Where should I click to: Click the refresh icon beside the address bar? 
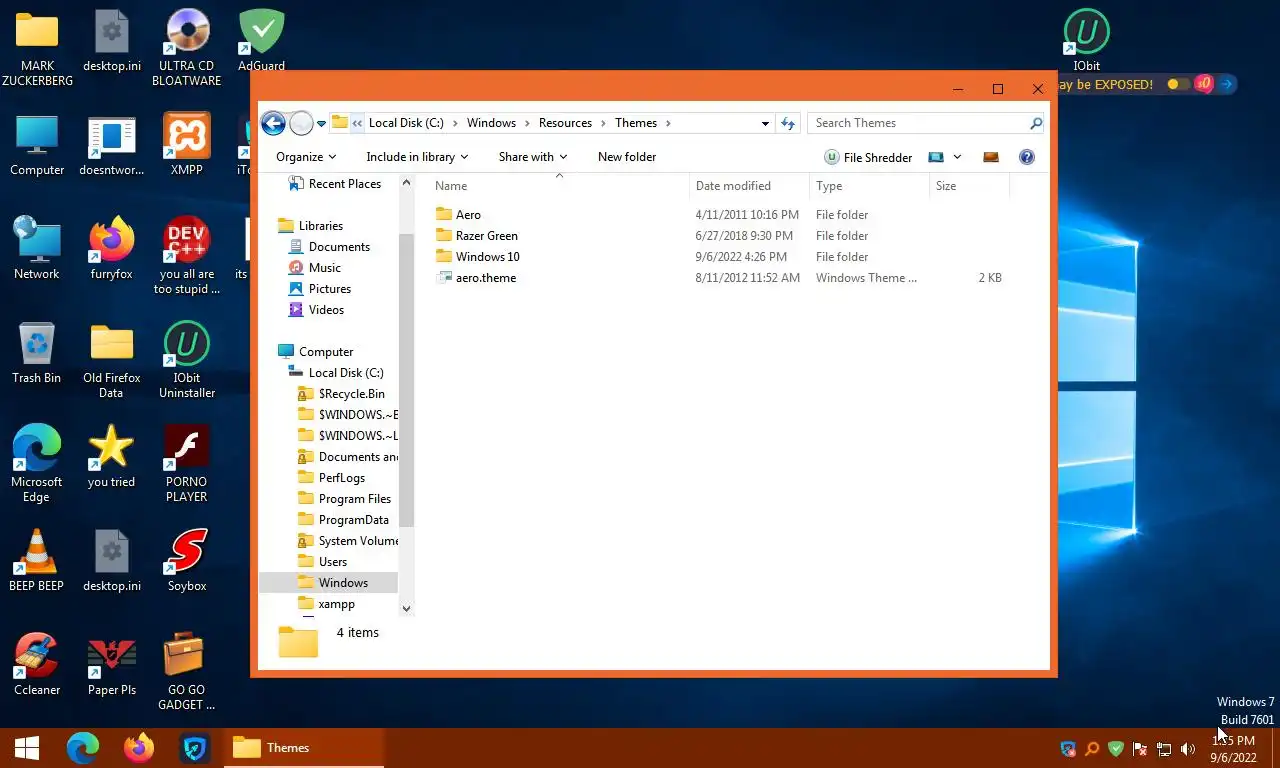[x=788, y=123]
